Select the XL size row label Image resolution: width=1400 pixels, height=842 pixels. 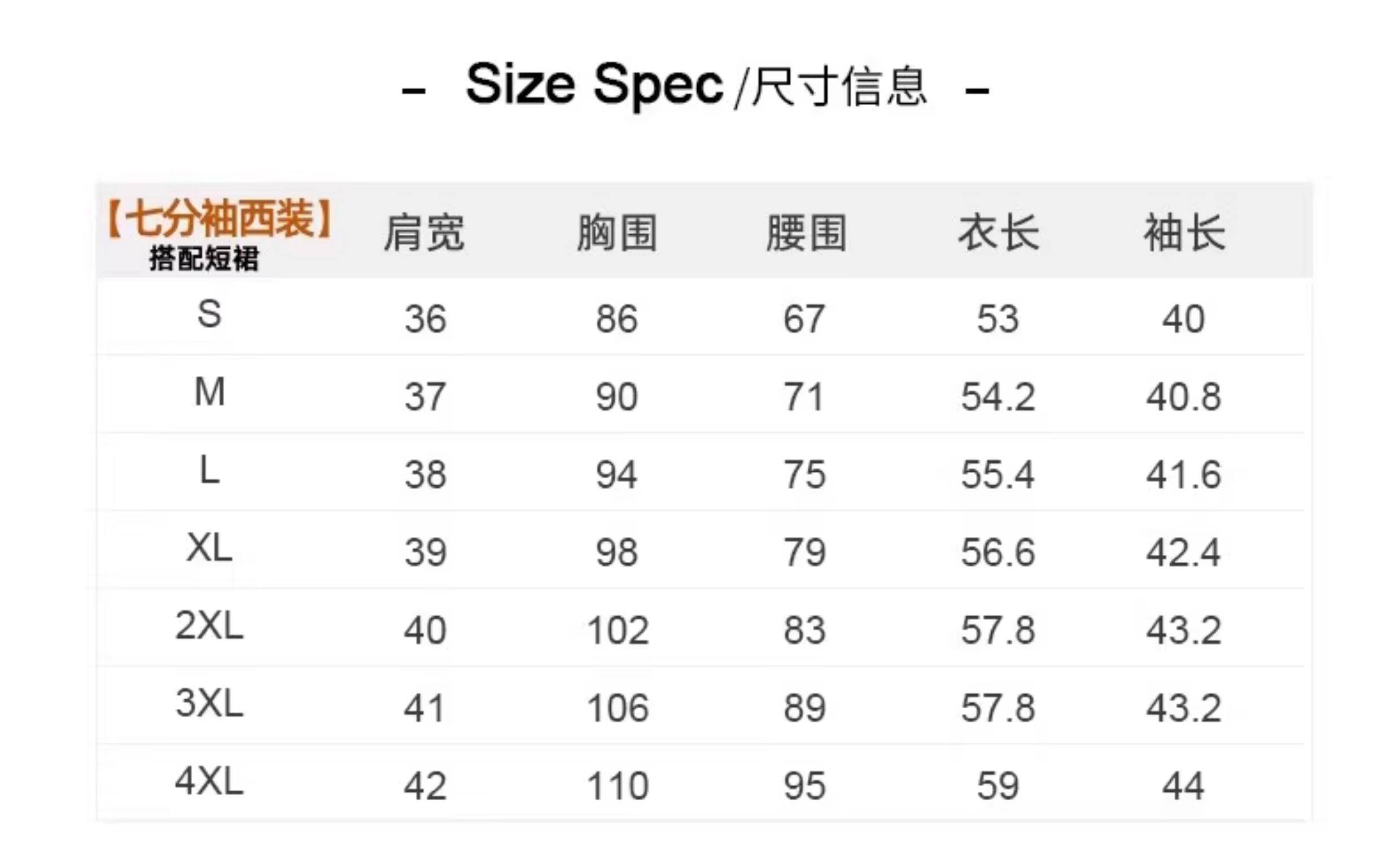tap(209, 548)
